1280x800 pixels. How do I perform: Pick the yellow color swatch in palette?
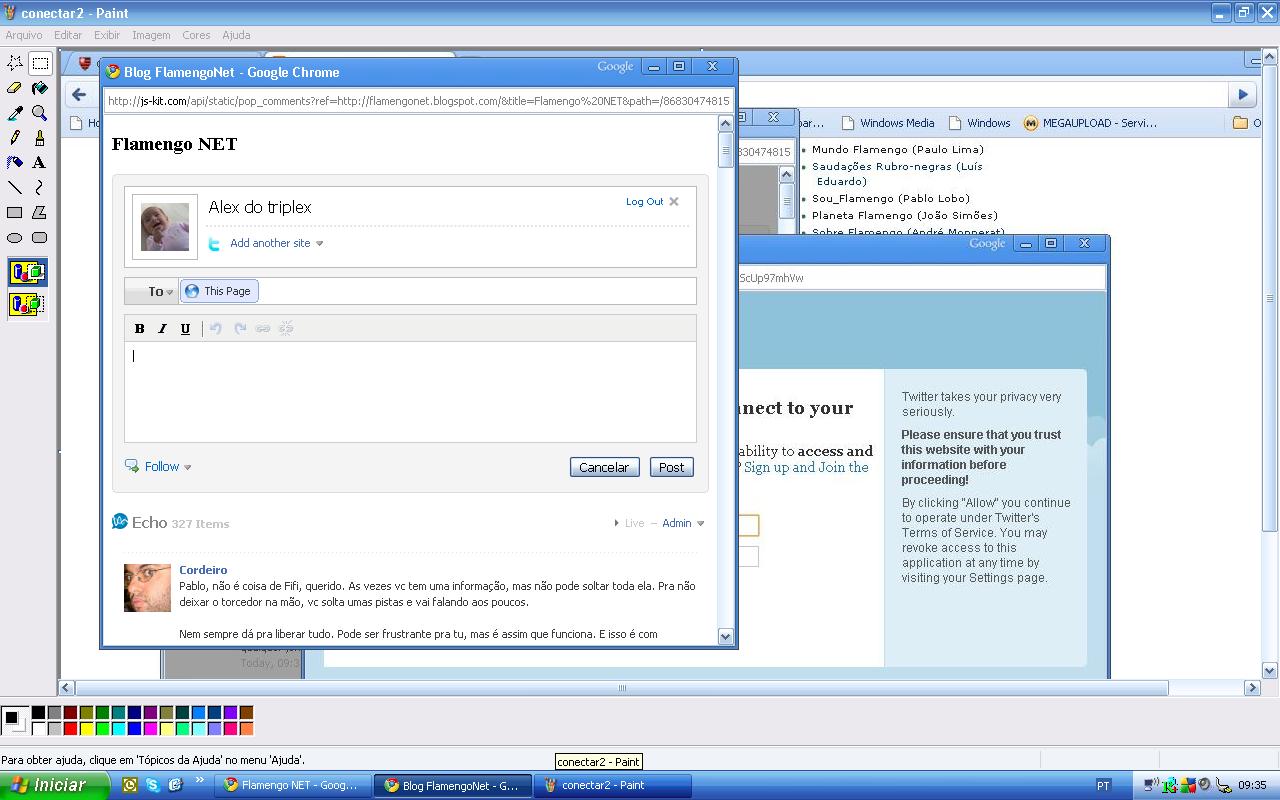point(86,729)
